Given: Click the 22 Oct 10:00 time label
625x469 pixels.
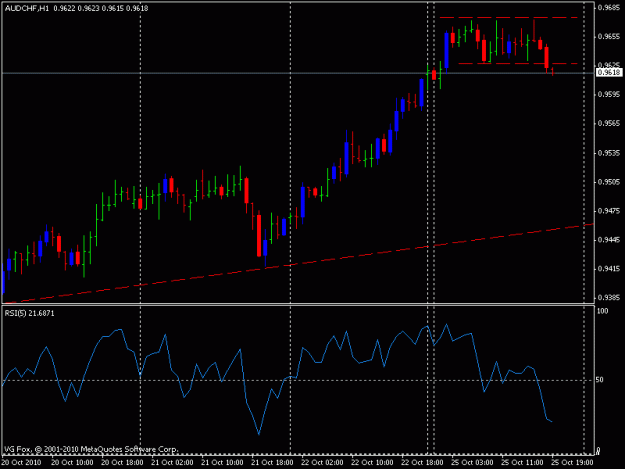Looking at the screenshot, I should coord(372,463).
